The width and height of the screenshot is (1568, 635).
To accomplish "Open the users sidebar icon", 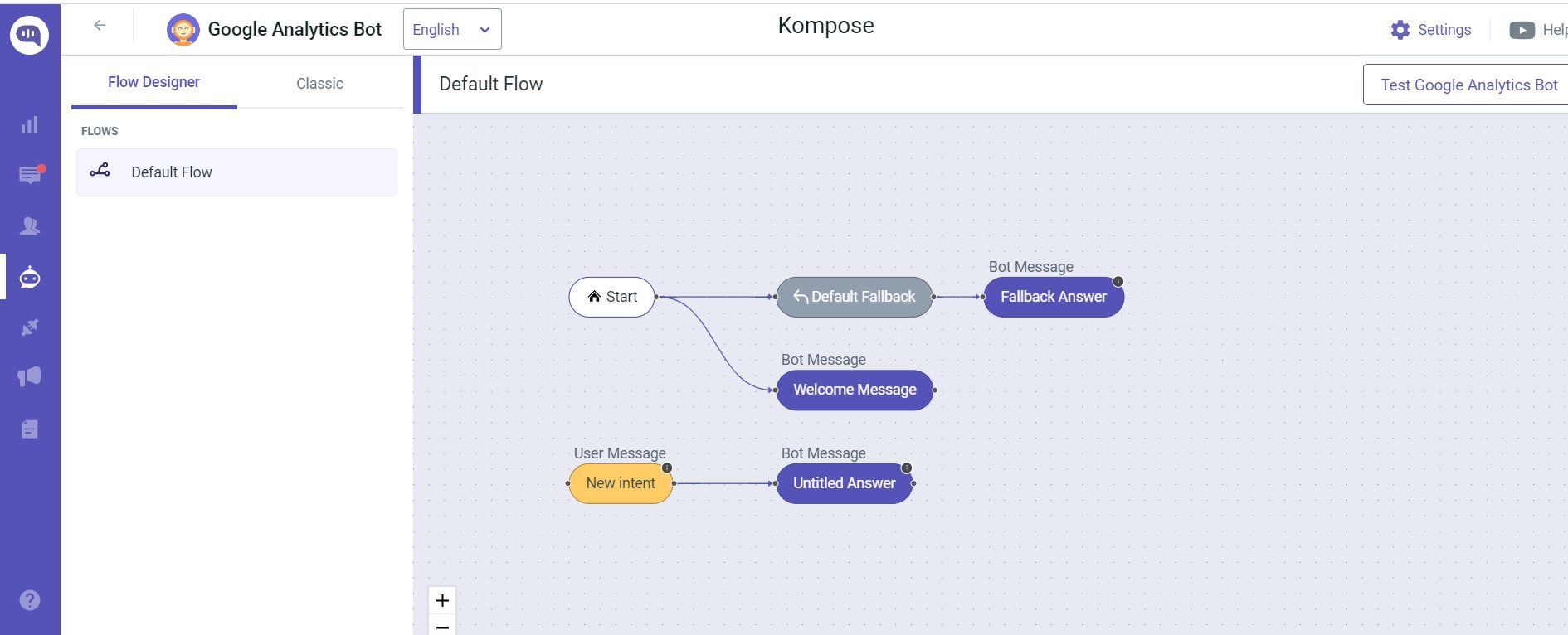I will [x=30, y=225].
